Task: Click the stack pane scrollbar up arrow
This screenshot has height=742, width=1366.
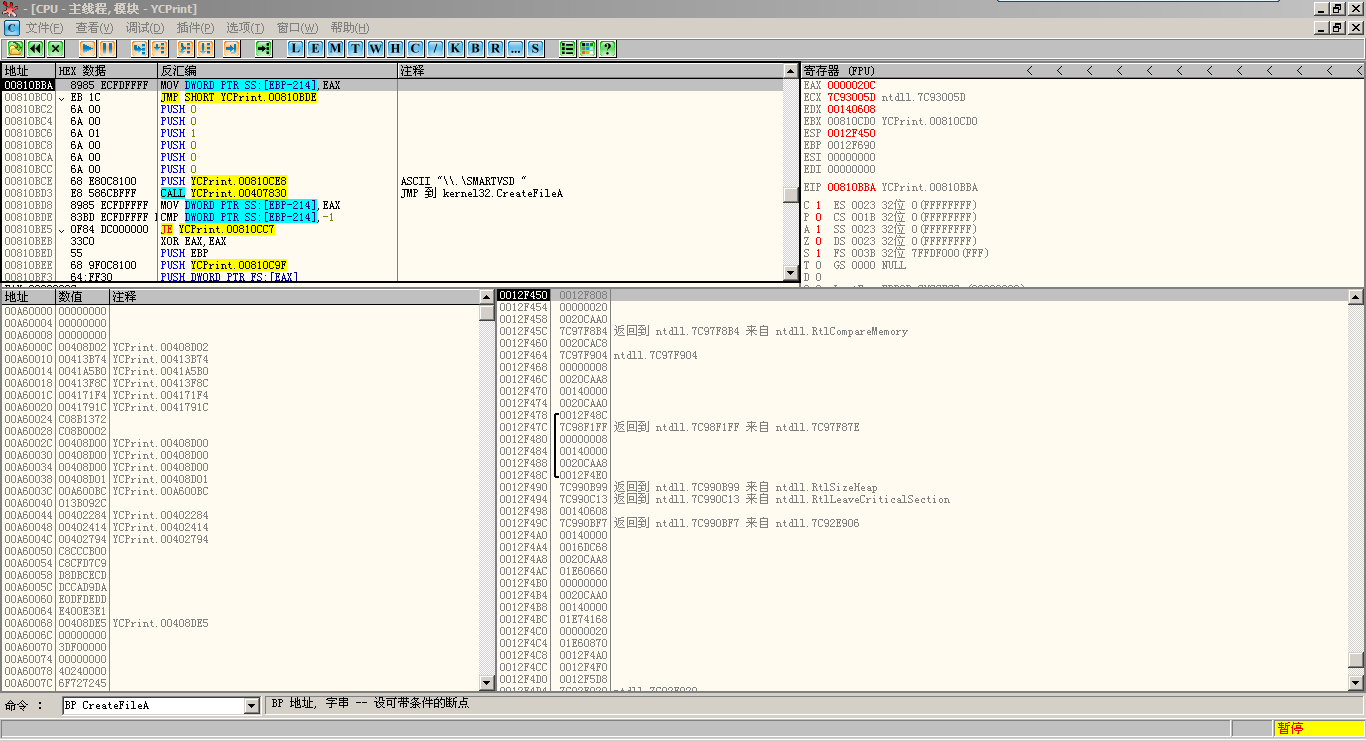Action: coord(1355,297)
